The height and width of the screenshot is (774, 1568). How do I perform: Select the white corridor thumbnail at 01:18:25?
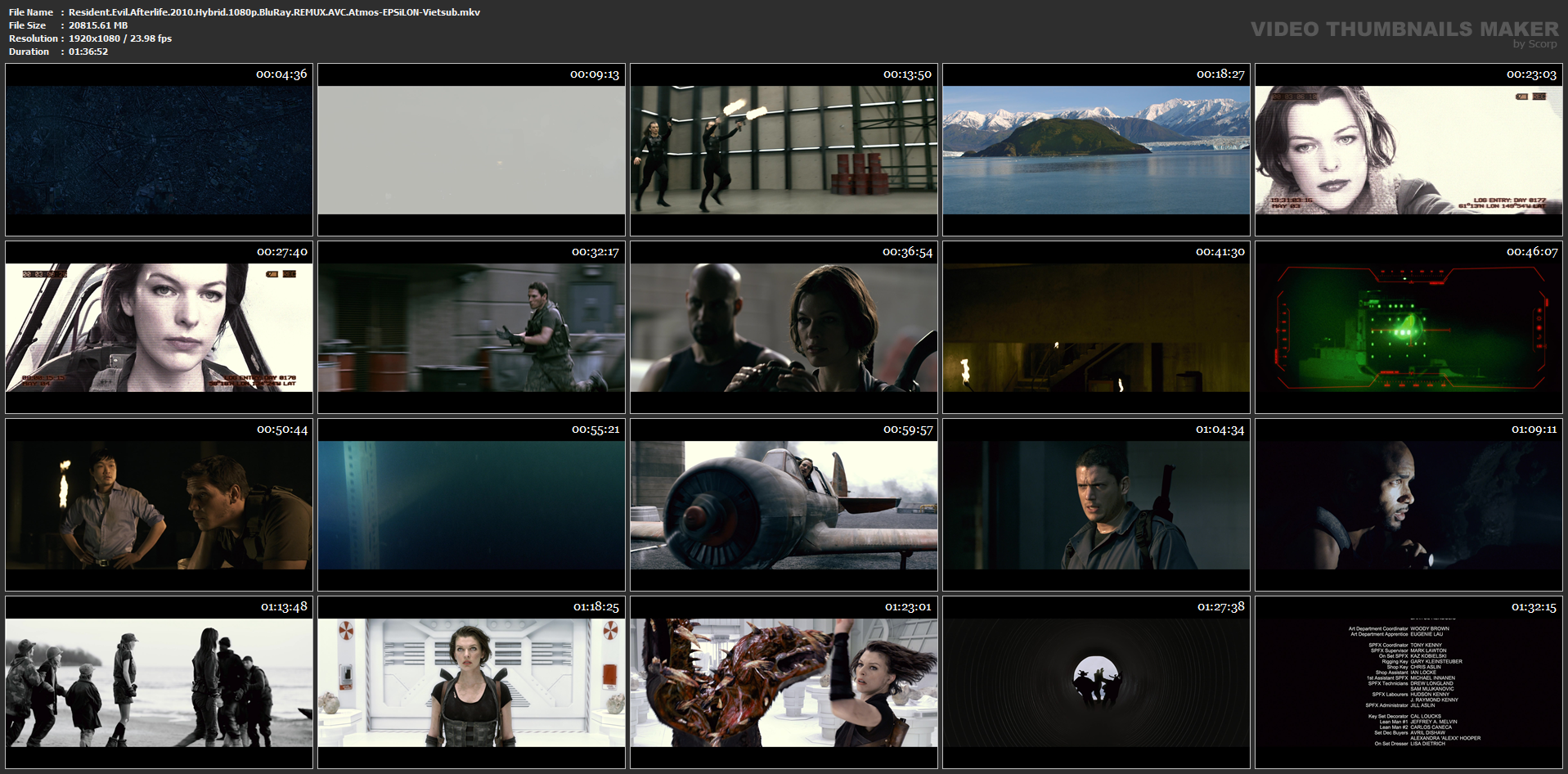pyautogui.click(x=471, y=682)
